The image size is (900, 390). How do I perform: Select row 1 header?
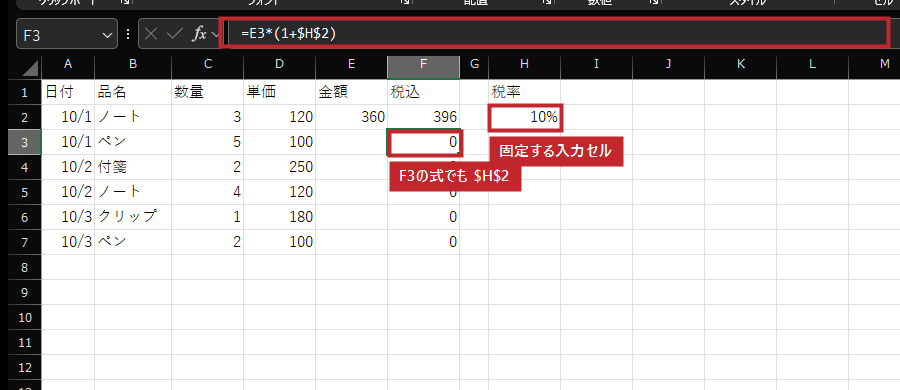click(x=24, y=92)
